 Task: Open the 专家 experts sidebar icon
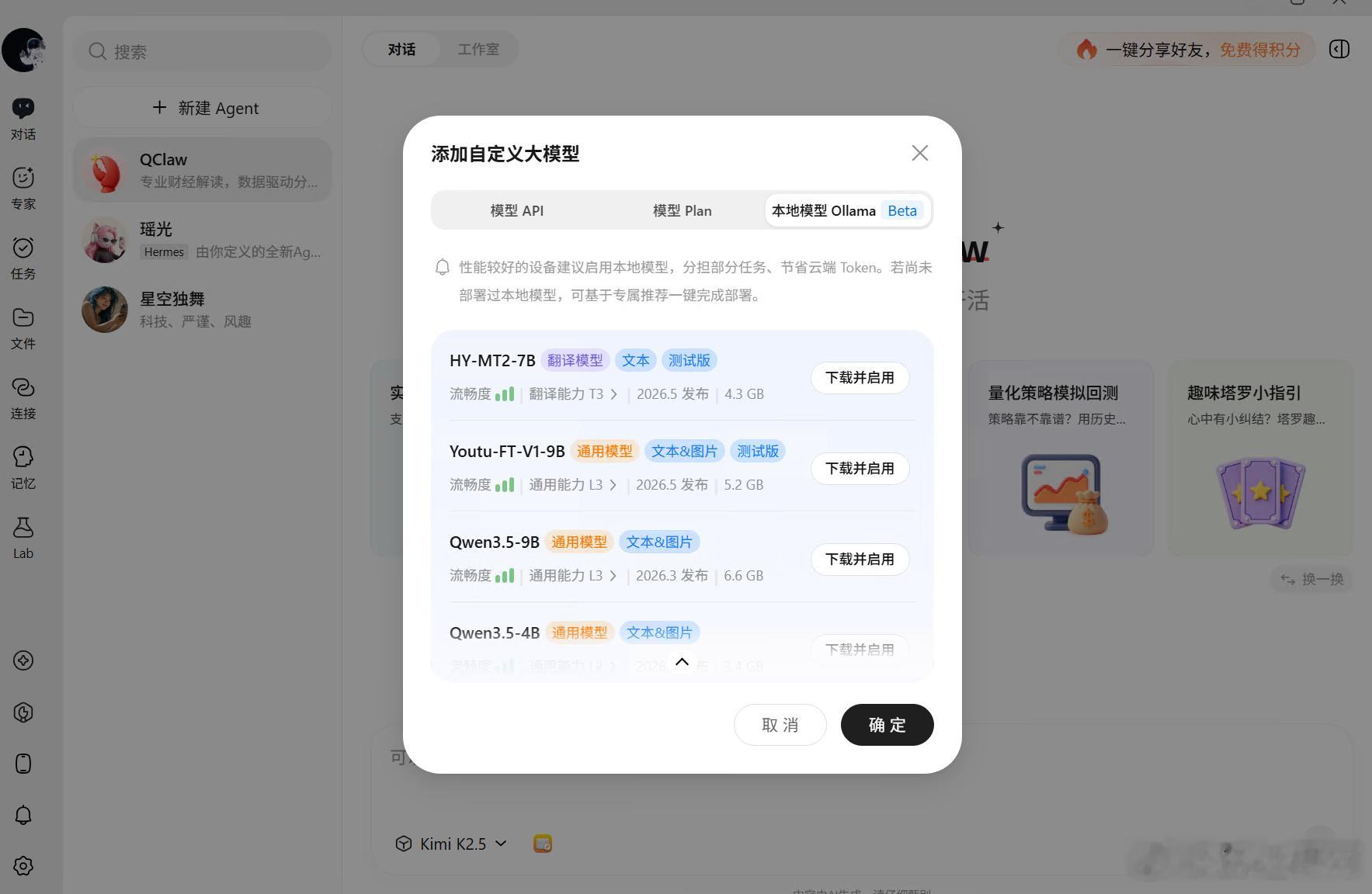[x=23, y=189]
